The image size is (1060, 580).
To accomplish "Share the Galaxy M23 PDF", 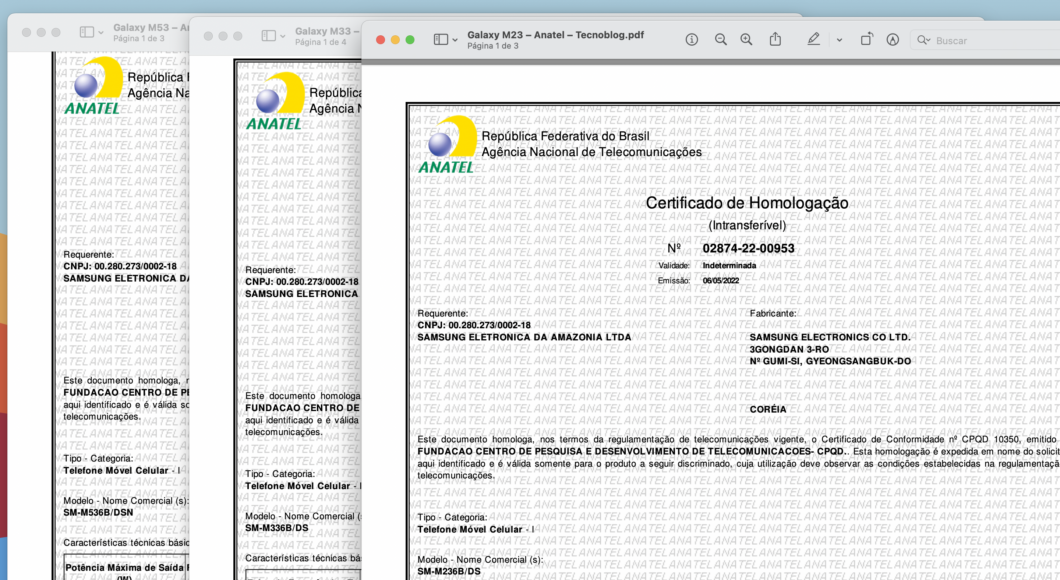I will (x=775, y=39).
